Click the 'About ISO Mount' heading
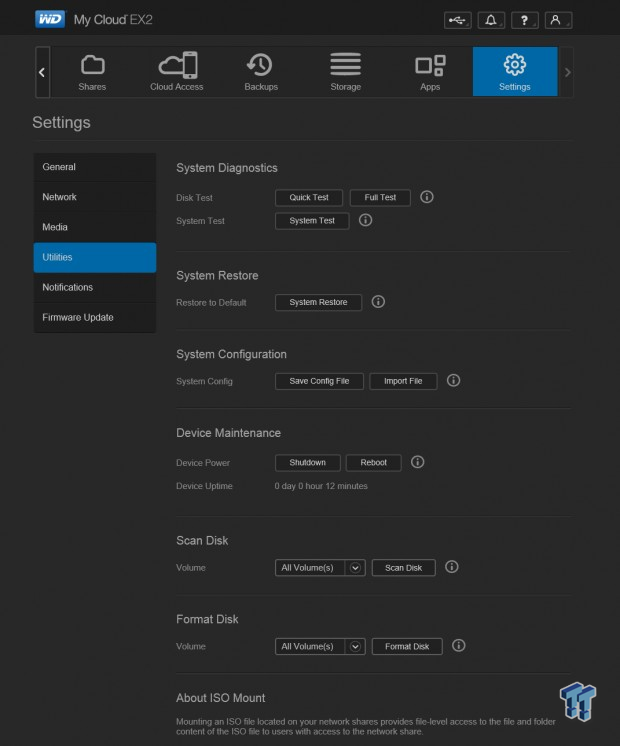Viewport: 620px width, 746px height. 220,698
